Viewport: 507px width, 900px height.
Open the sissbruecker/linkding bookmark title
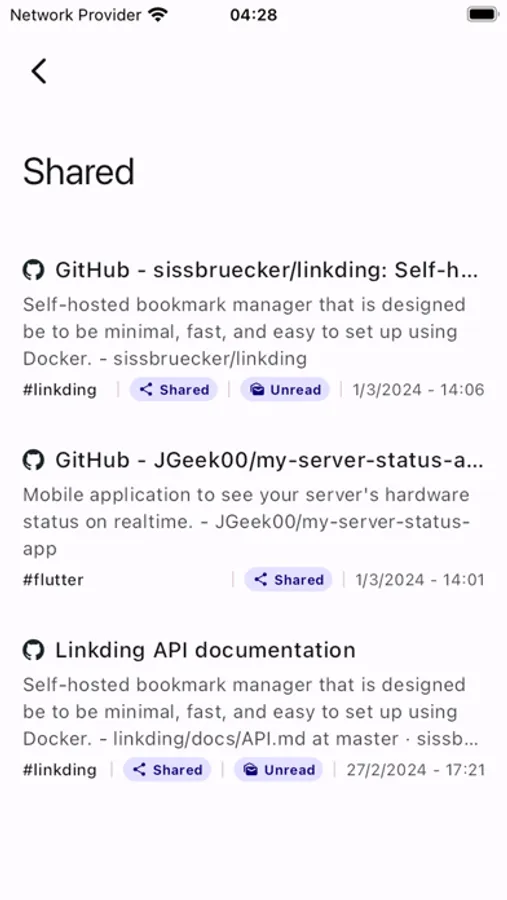point(266,270)
